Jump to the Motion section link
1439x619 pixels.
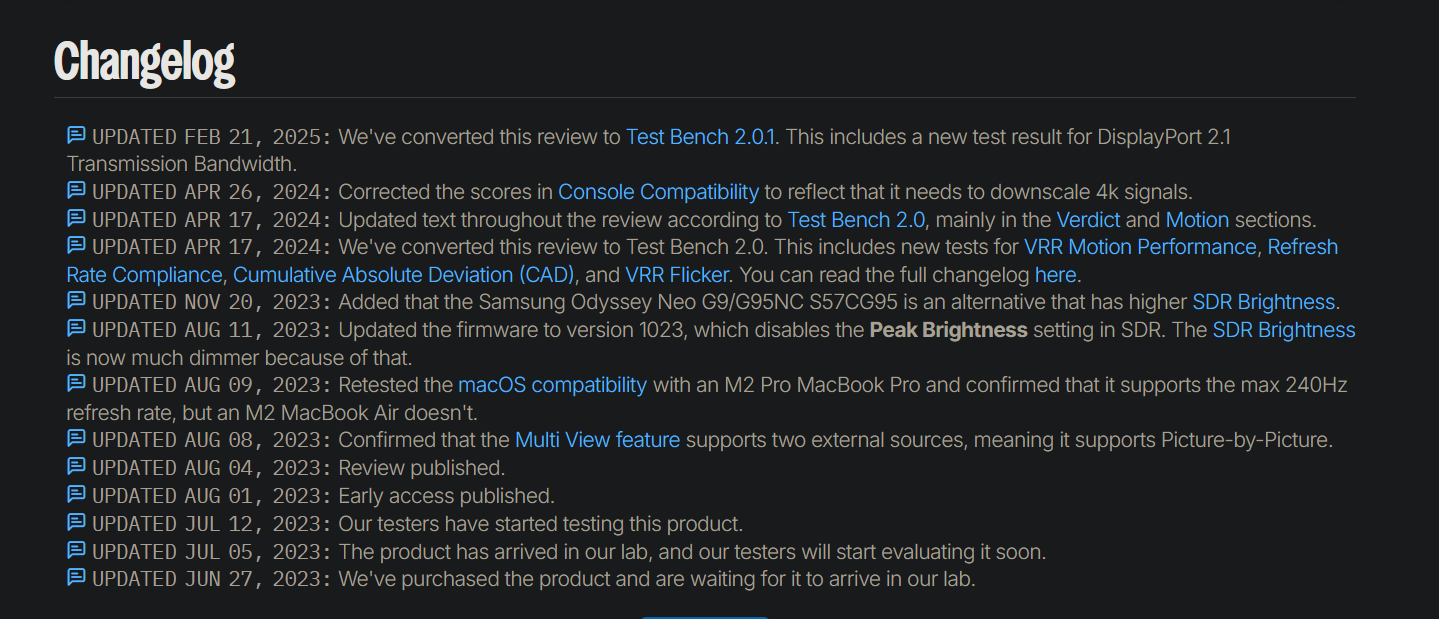tap(1197, 220)
